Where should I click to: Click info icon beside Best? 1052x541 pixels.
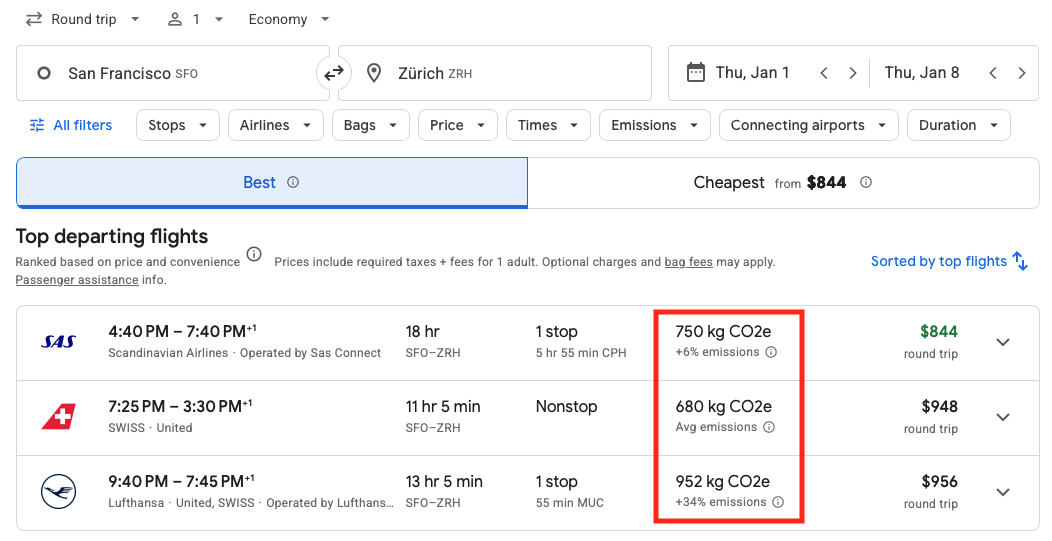(293, 182)
